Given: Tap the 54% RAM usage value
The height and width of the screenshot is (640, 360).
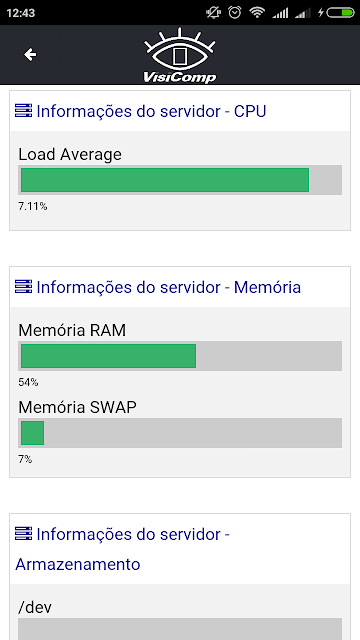Looking at the screenshot, I should [x=28, y=382].
